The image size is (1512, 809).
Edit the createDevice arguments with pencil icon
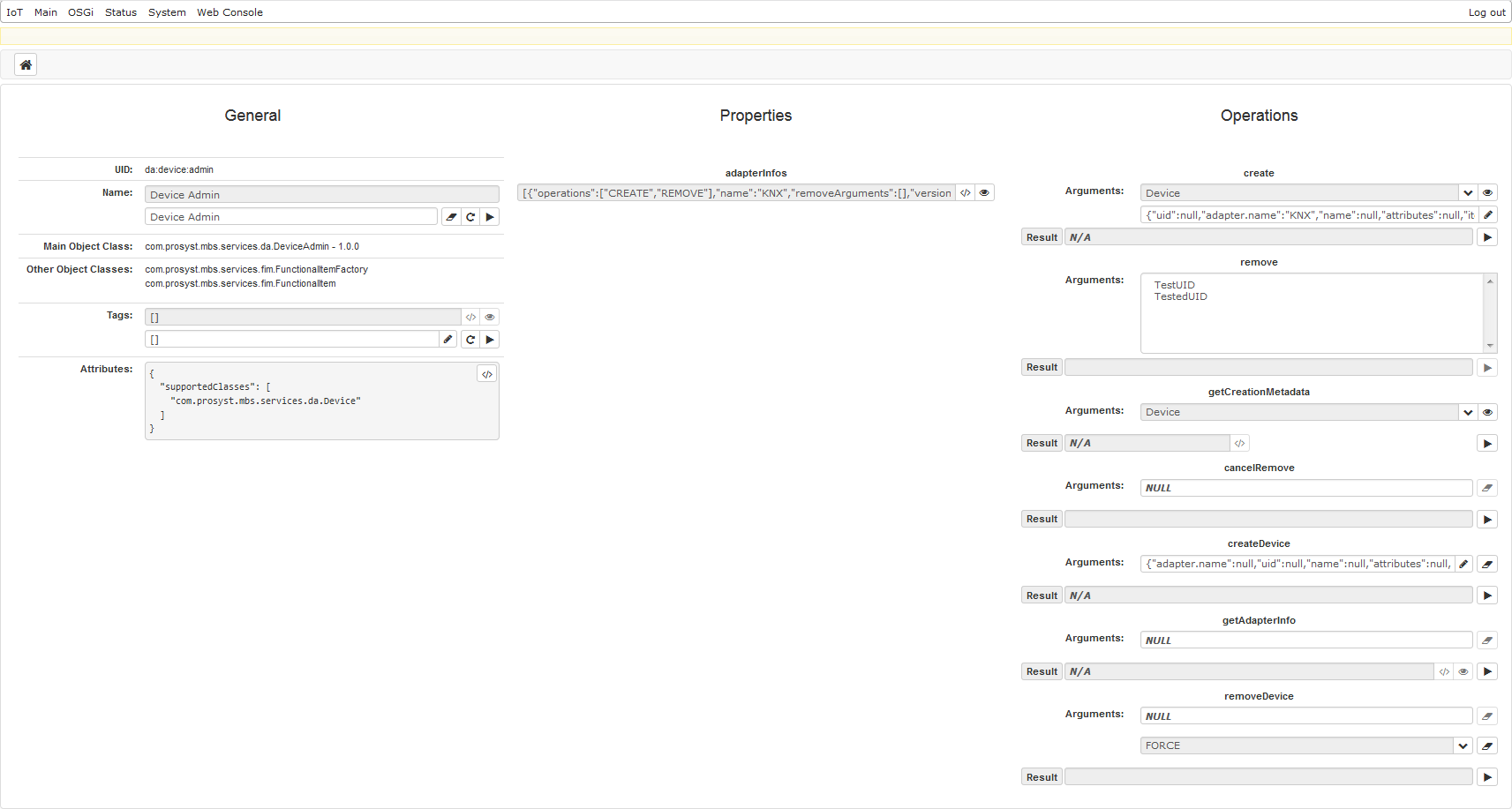pos(1464,564)
